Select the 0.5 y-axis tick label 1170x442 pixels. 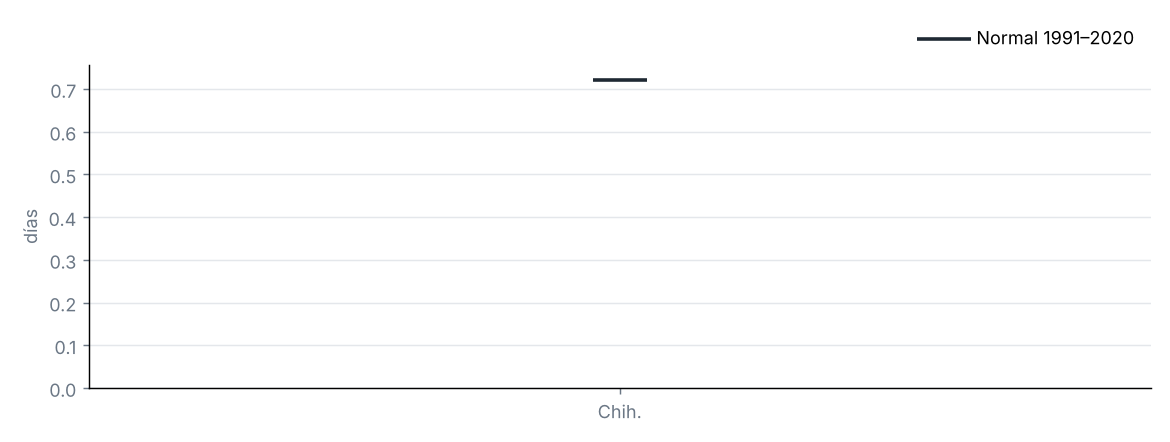(x=64, y=175)
